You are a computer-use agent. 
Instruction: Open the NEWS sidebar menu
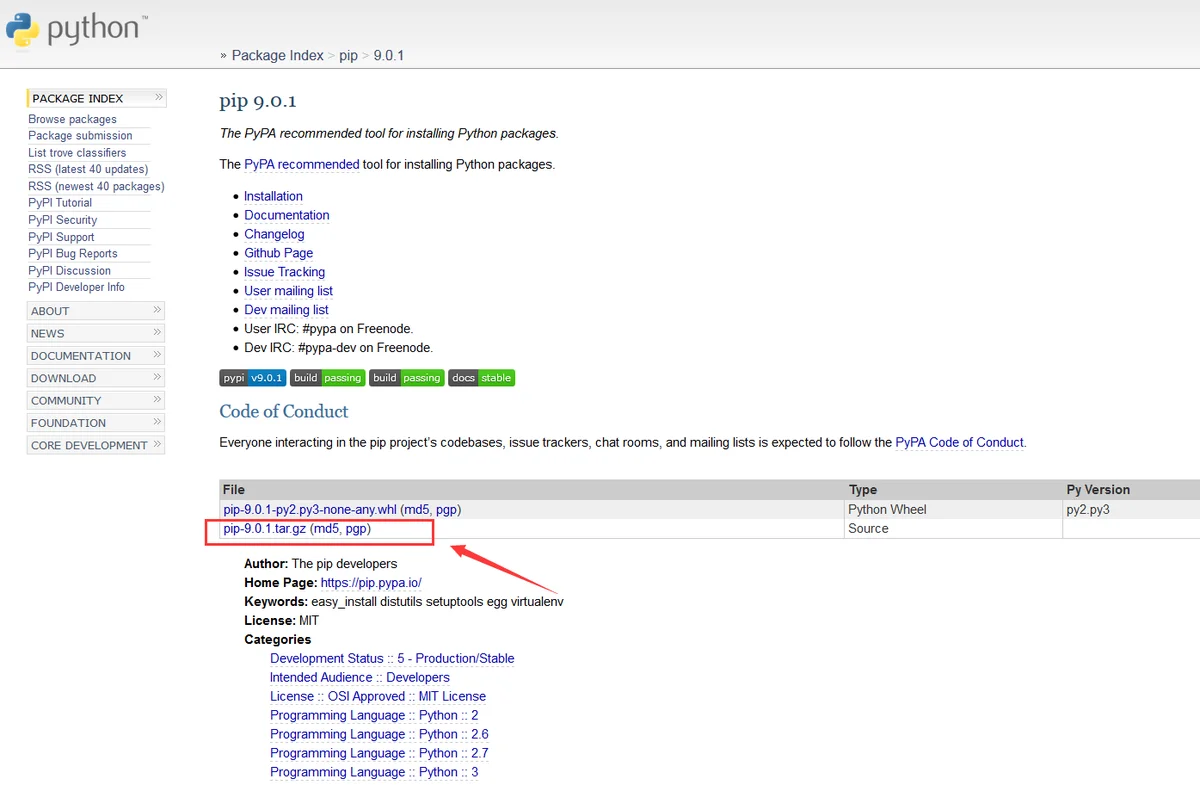(96, 333)
